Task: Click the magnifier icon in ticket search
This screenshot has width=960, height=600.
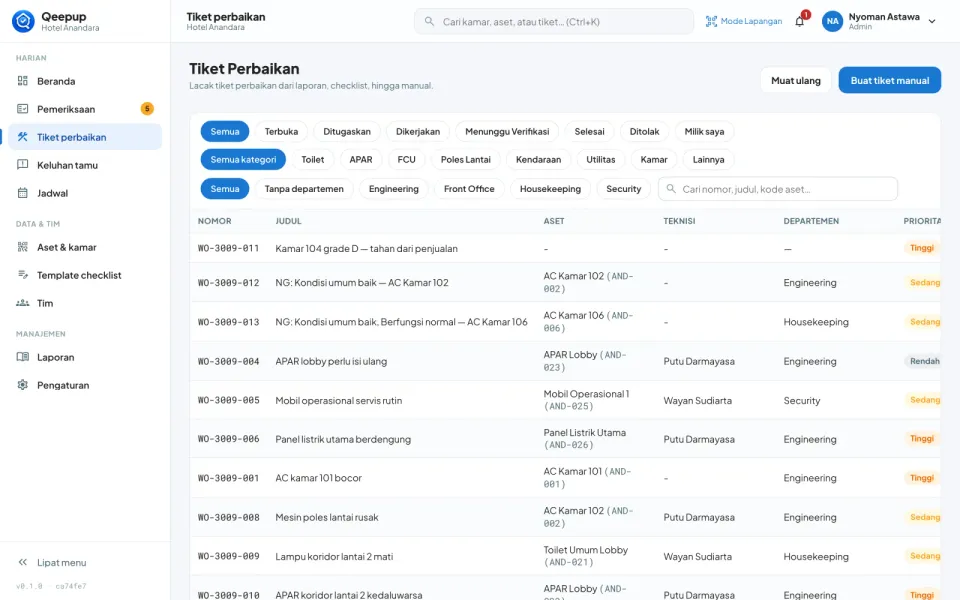Action: pyautogui.click(x=671, y=189)
